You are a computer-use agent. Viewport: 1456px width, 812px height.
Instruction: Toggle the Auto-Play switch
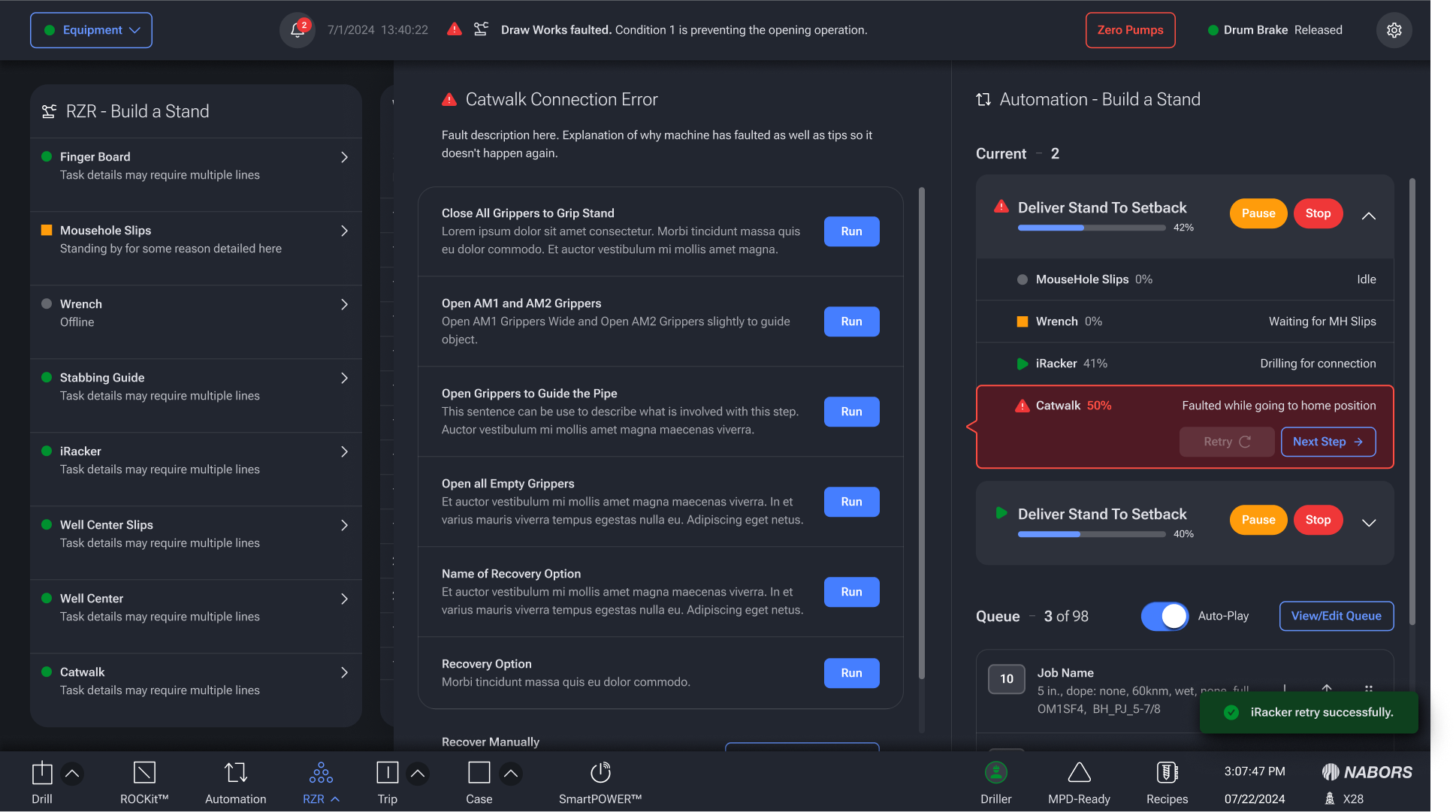pyautogui.click(x=1164, y=616)
